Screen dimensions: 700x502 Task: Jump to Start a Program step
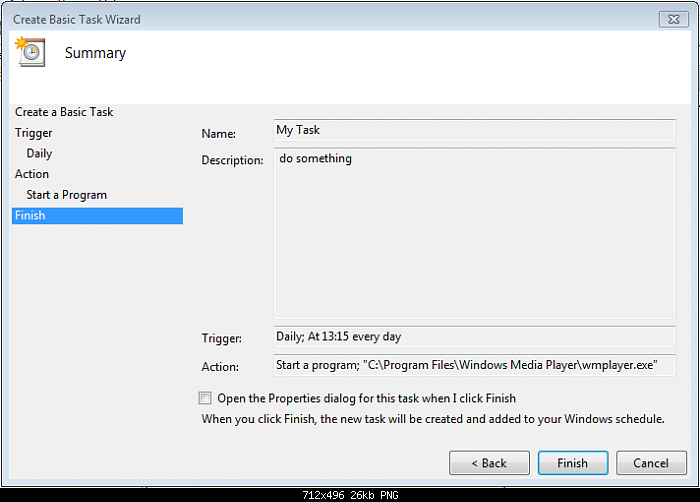(67, 195)
